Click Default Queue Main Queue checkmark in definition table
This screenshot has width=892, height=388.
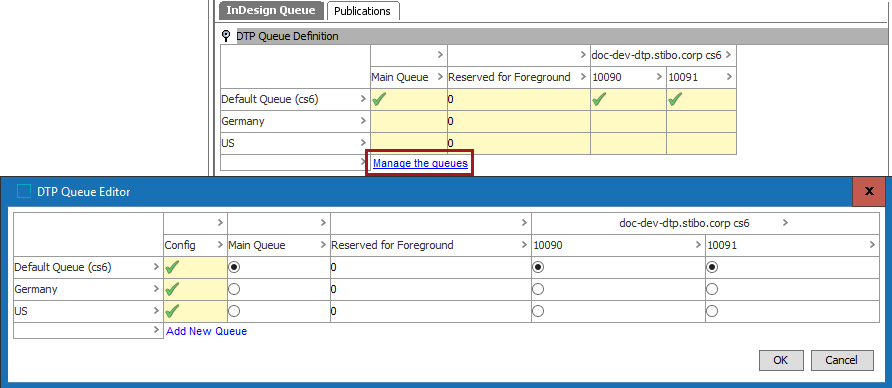(x=379, y=100)
